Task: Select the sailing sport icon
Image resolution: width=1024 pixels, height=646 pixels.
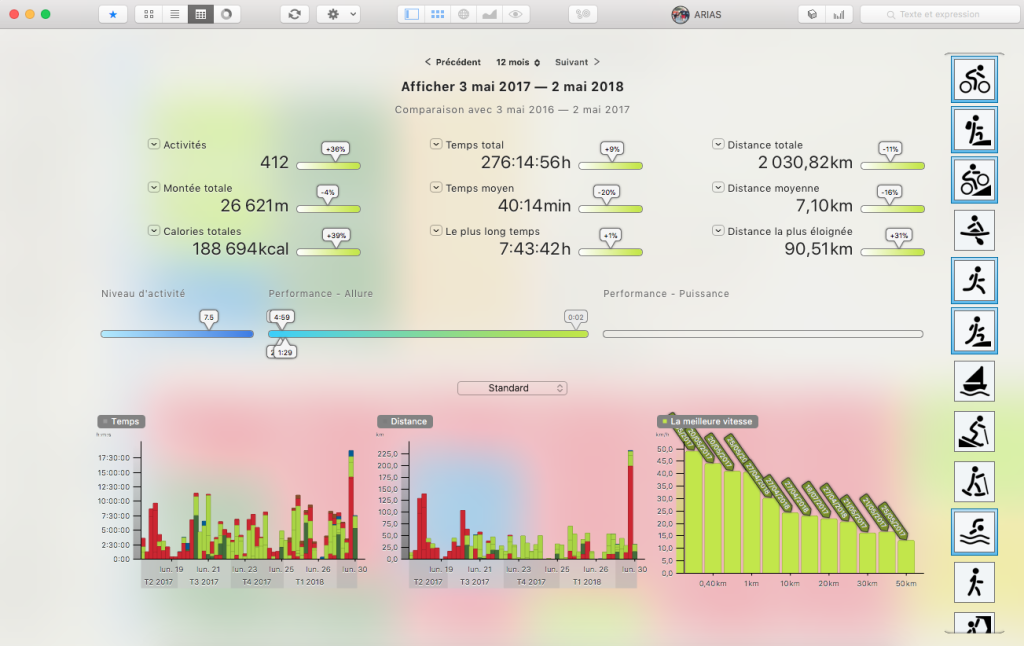Action: pyautogui.click(x=974, y=381)
